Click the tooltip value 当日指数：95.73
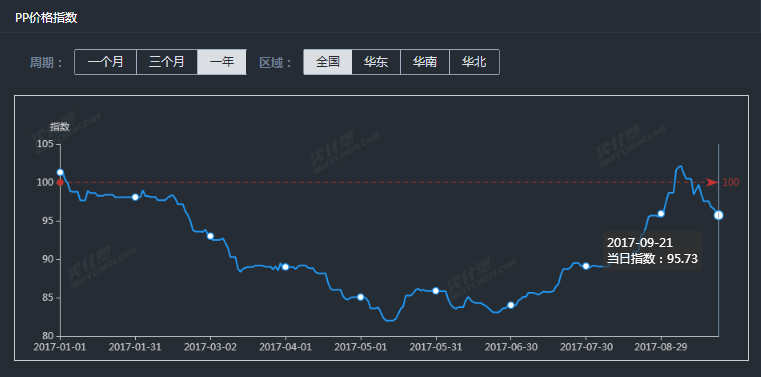Image resolution: width=761 pixels, height=377 pixels. point(652,259)
